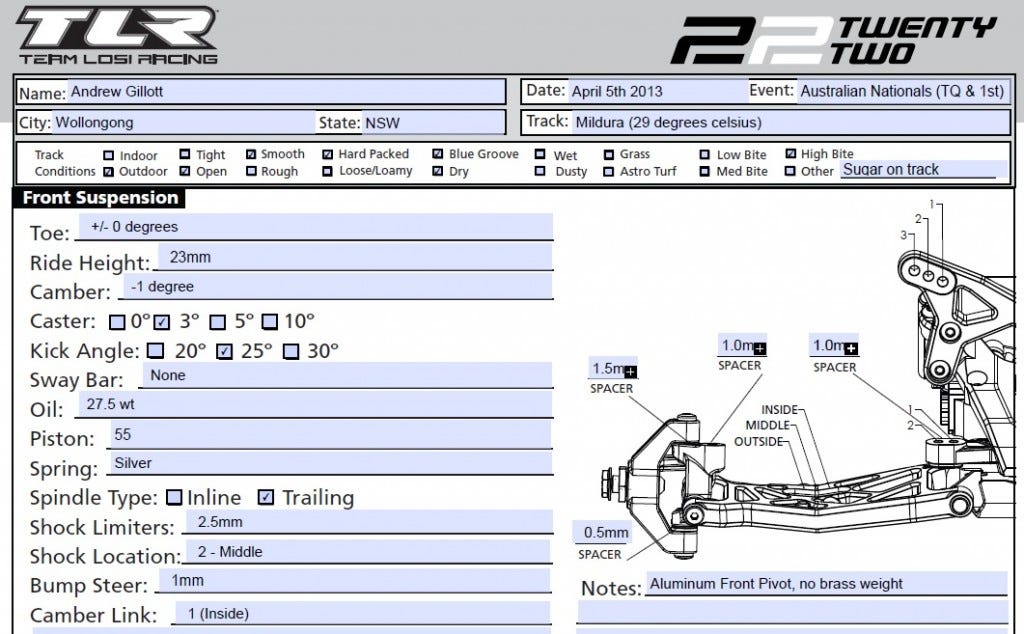Enable the Wet condition checkbox
Image resolution: width=1024 pixels, height=634 pixels.
pos(540,154)
